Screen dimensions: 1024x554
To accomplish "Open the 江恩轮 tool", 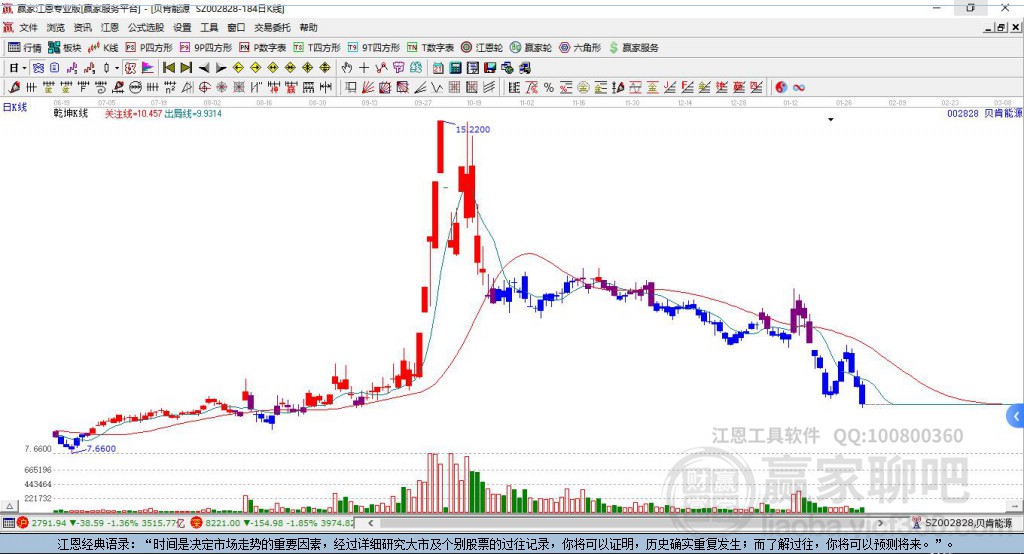I will point(482,48).
